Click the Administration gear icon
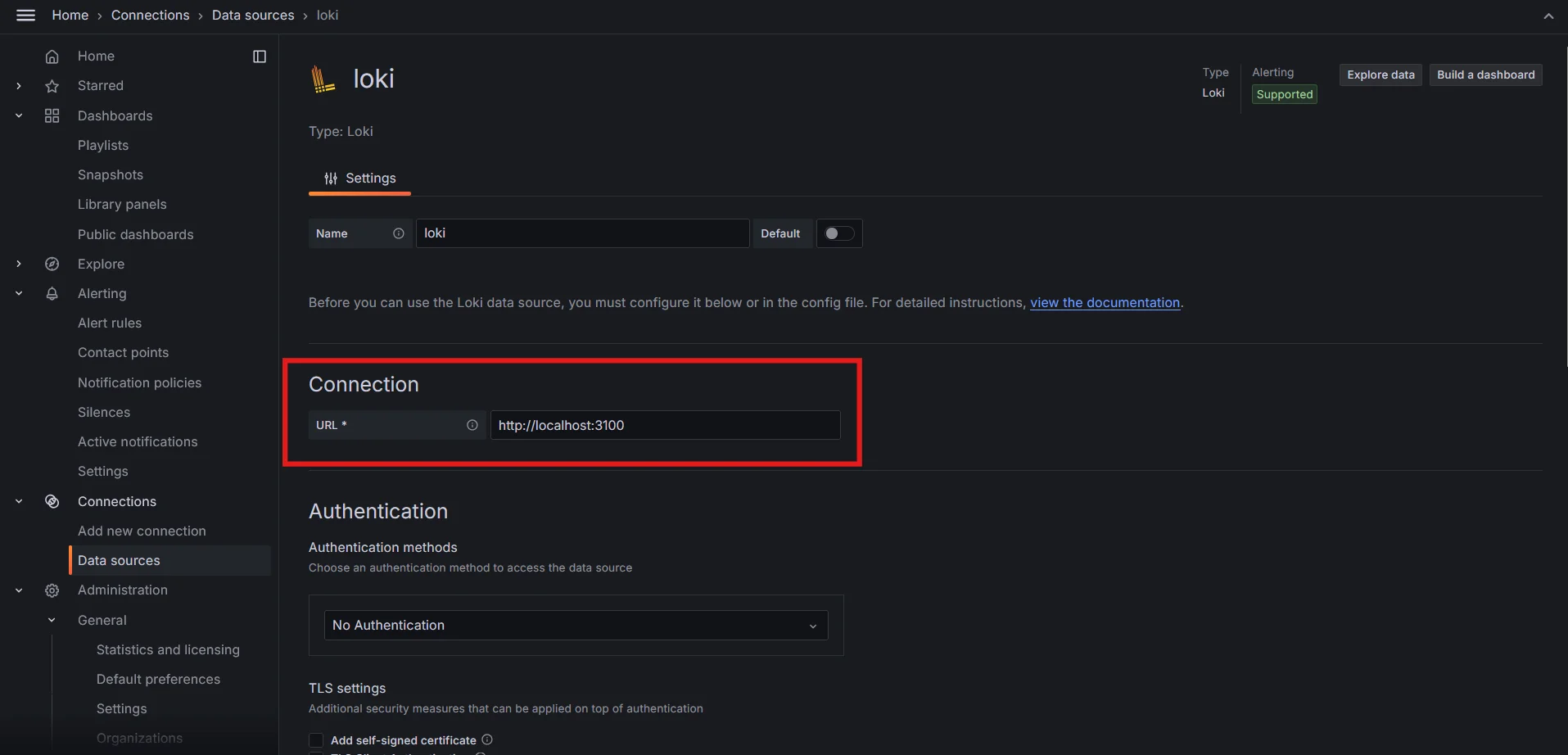 52,590
